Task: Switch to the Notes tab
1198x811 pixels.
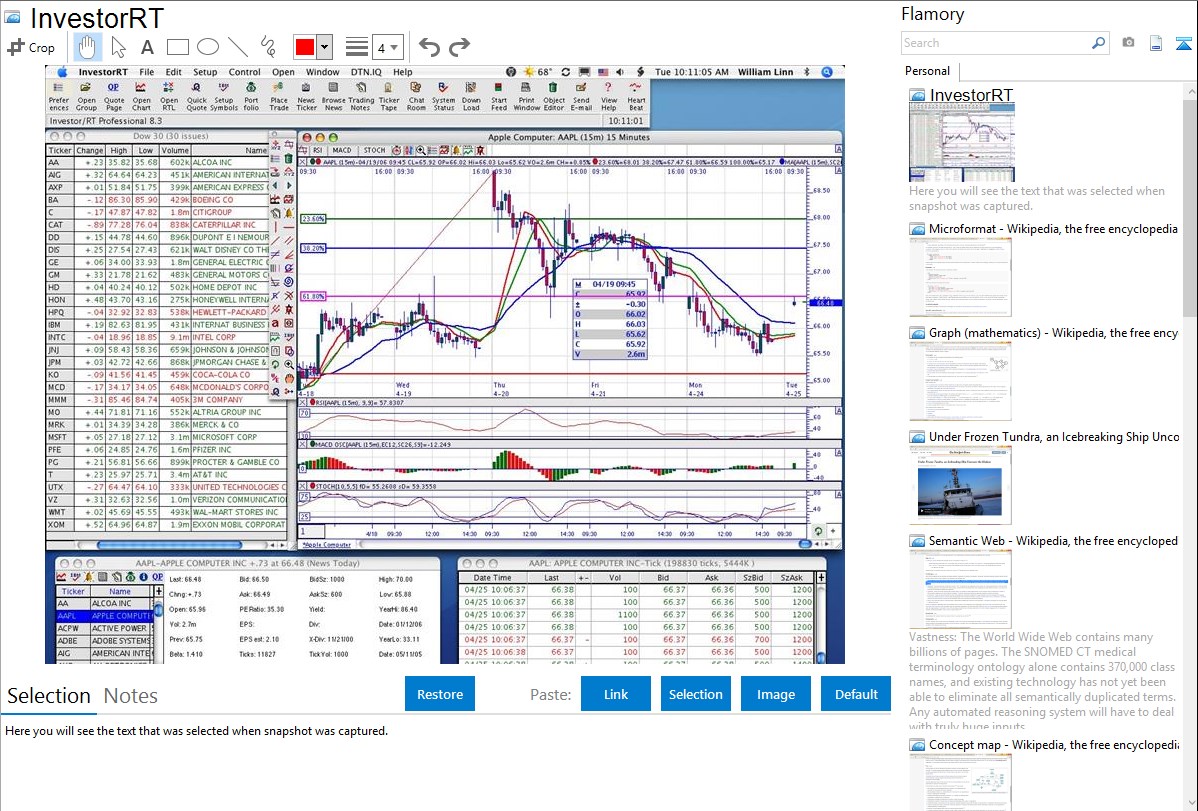Action: (x=131, y=696)
